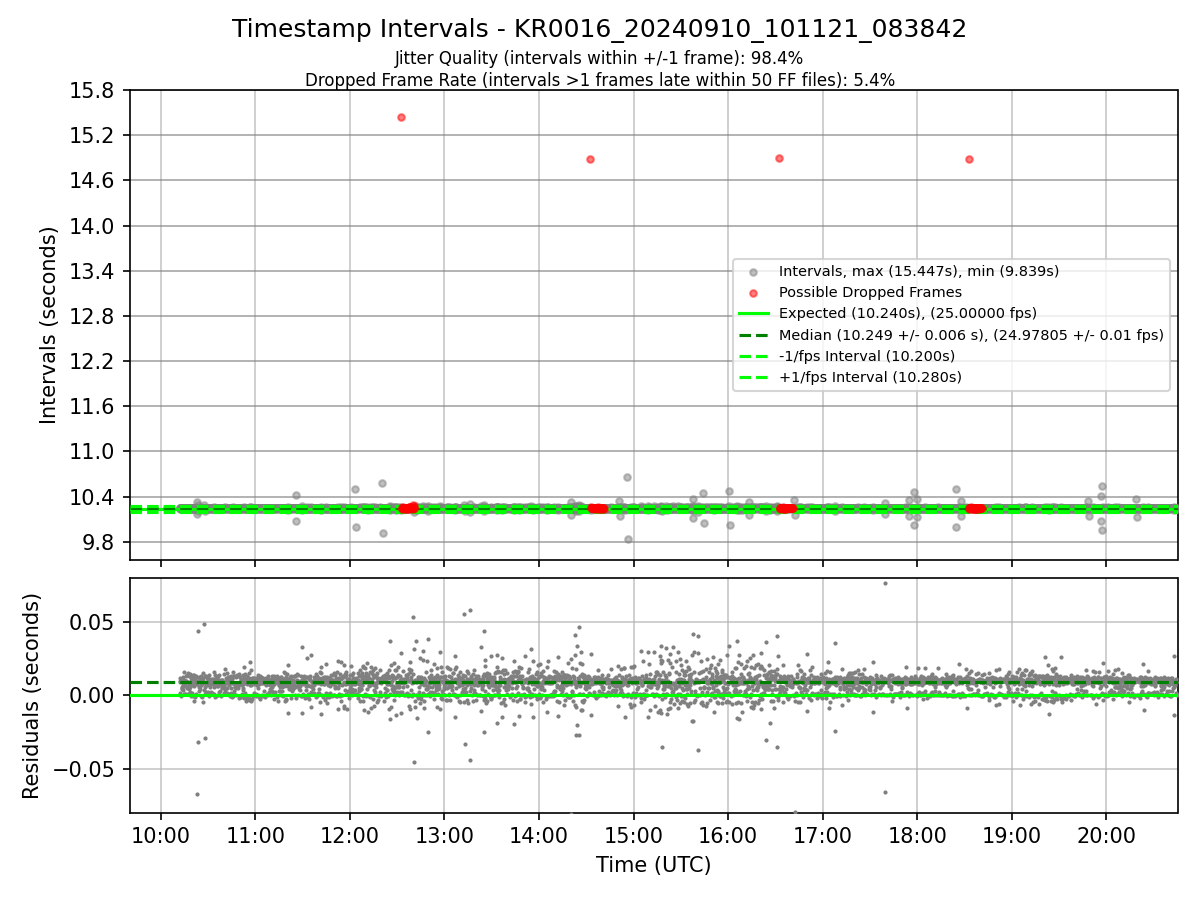Click the "10:00" time tick label
The image size is (1200, 900).
(161, 835)
